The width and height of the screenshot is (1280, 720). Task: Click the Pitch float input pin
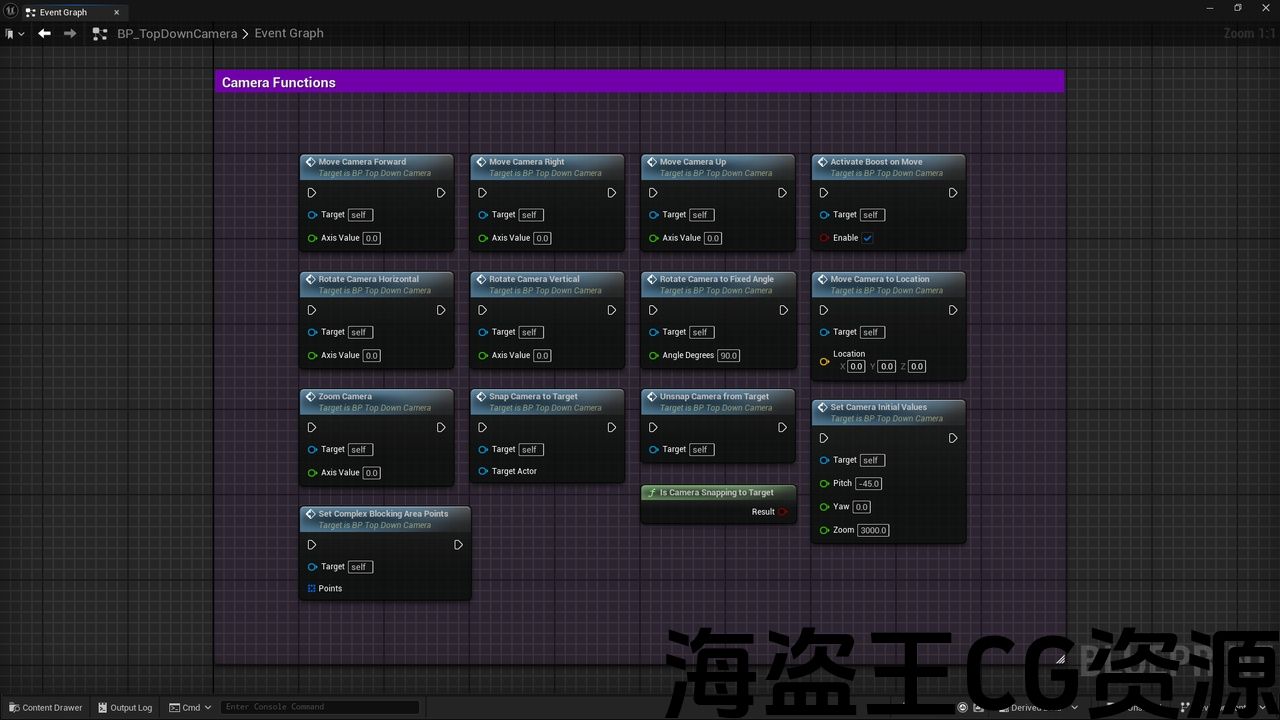click(824, 484)
